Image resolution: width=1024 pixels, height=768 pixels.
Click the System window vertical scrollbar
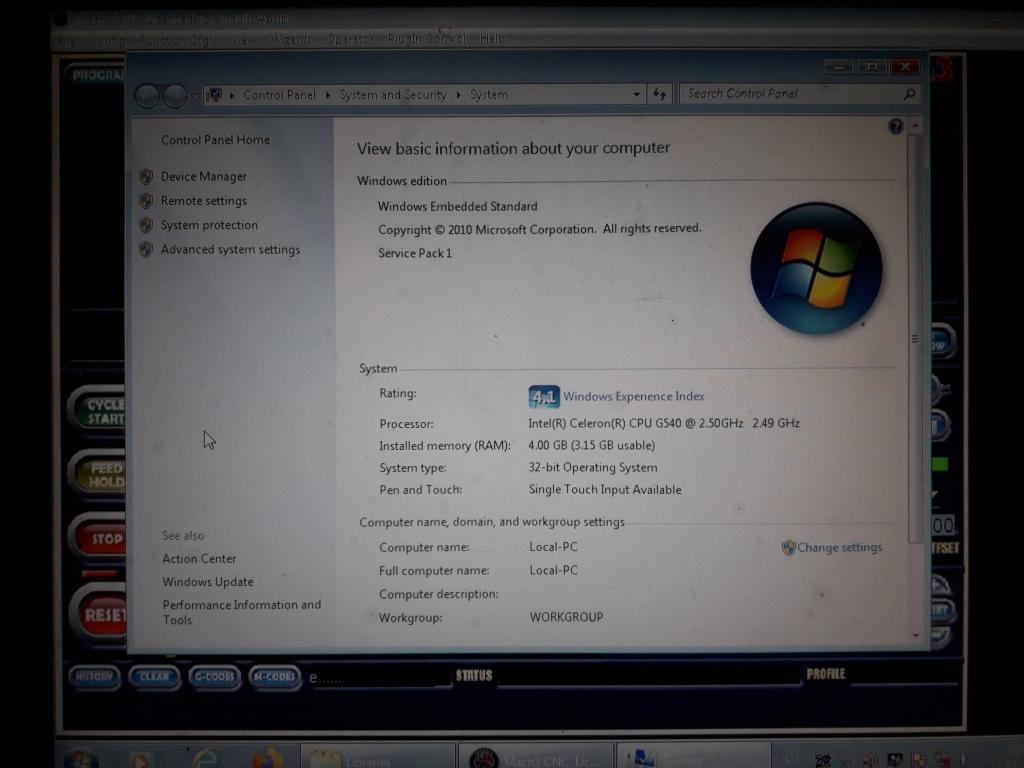click(x=914, y=340)
